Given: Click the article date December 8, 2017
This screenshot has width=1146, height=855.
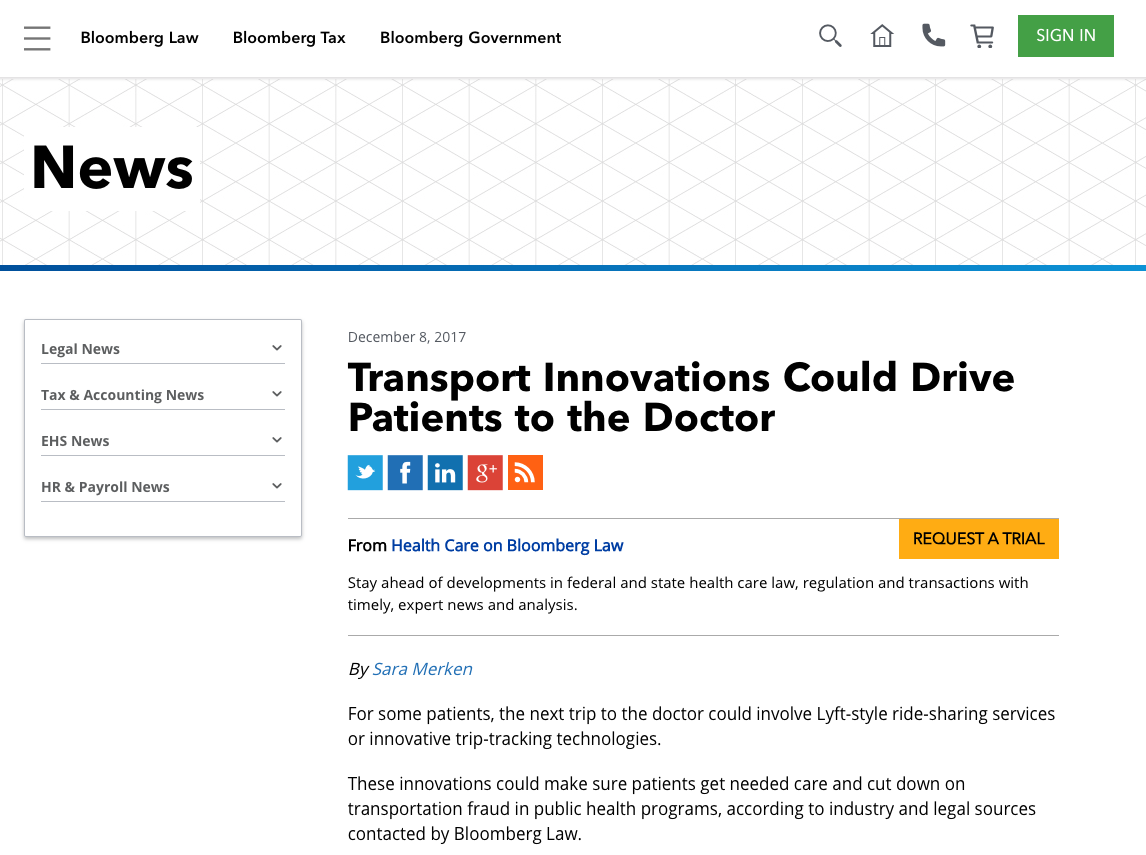Looking at the screenshot, I should tap(407, 337).
